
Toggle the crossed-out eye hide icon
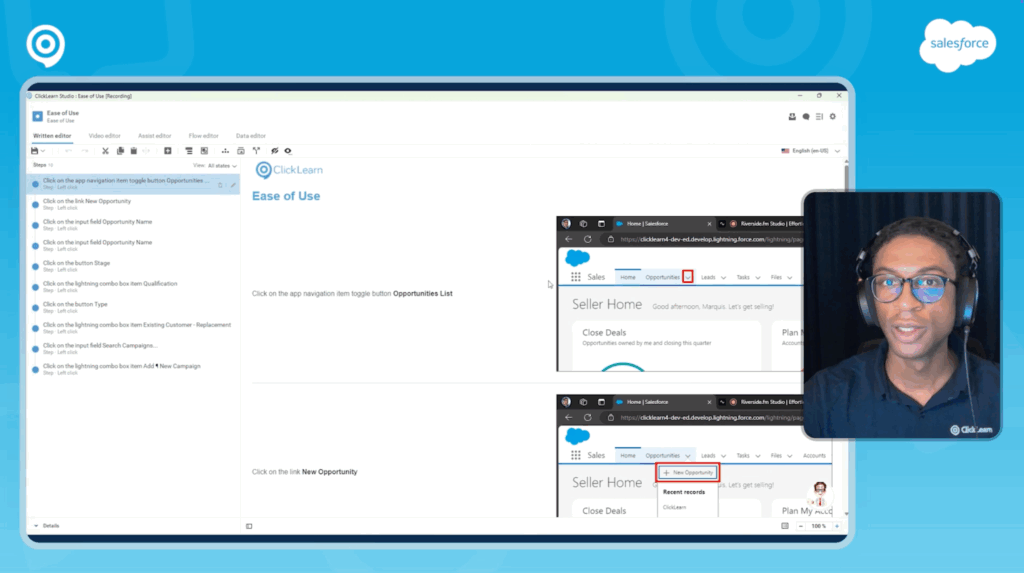coord(275,151)
